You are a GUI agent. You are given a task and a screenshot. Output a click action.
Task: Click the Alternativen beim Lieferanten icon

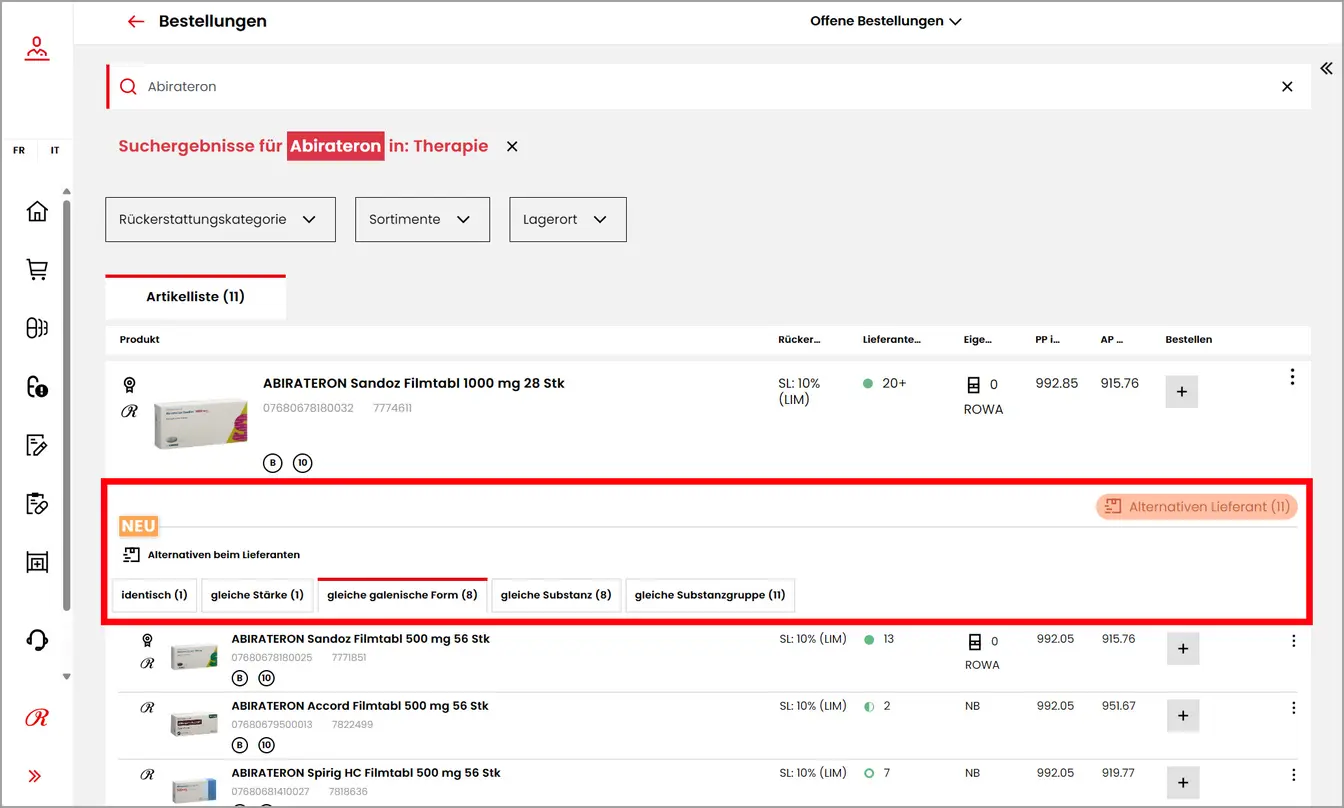click(x=131, y=554)
